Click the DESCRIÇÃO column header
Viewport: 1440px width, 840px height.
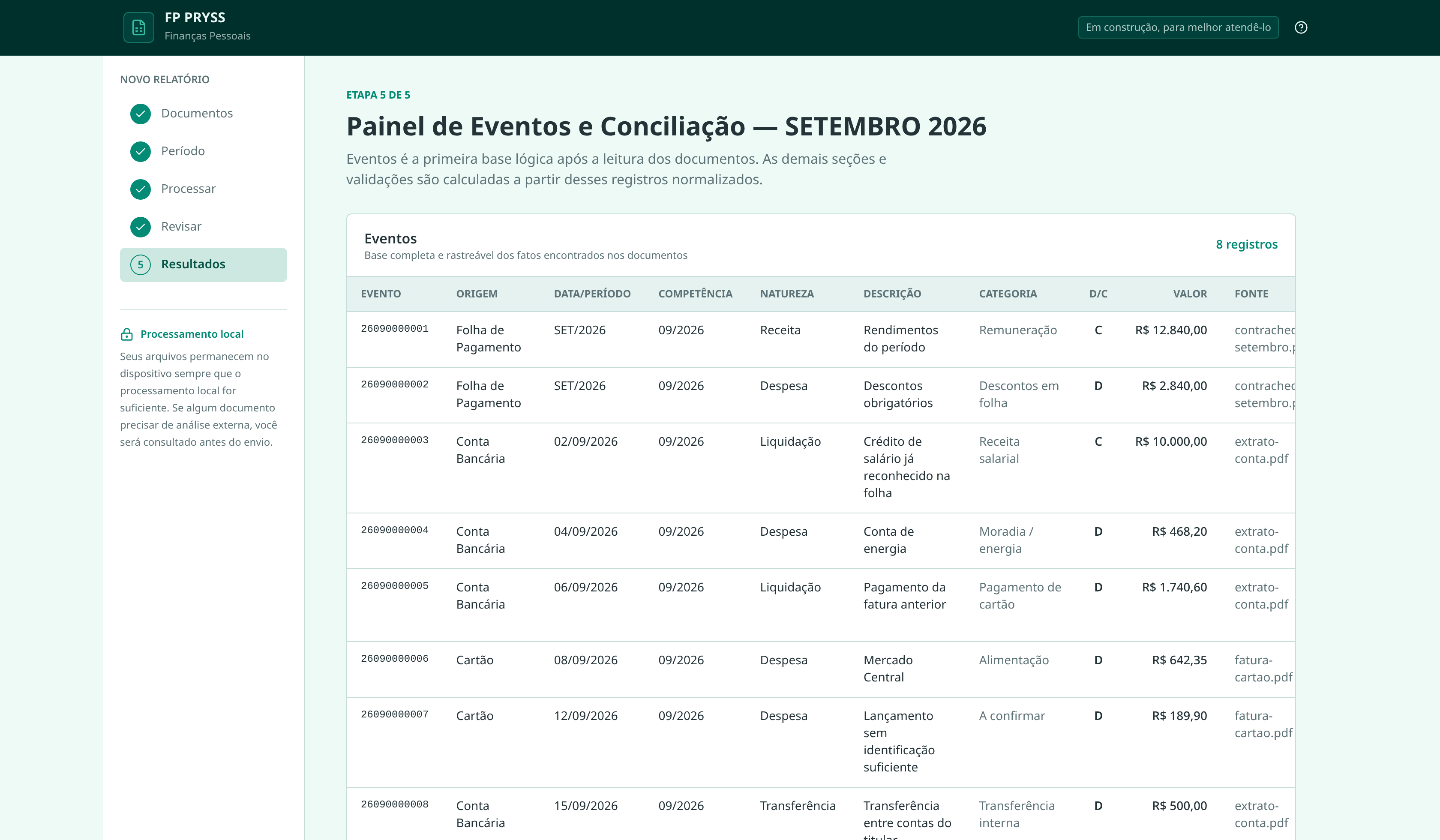coord(892,294)
